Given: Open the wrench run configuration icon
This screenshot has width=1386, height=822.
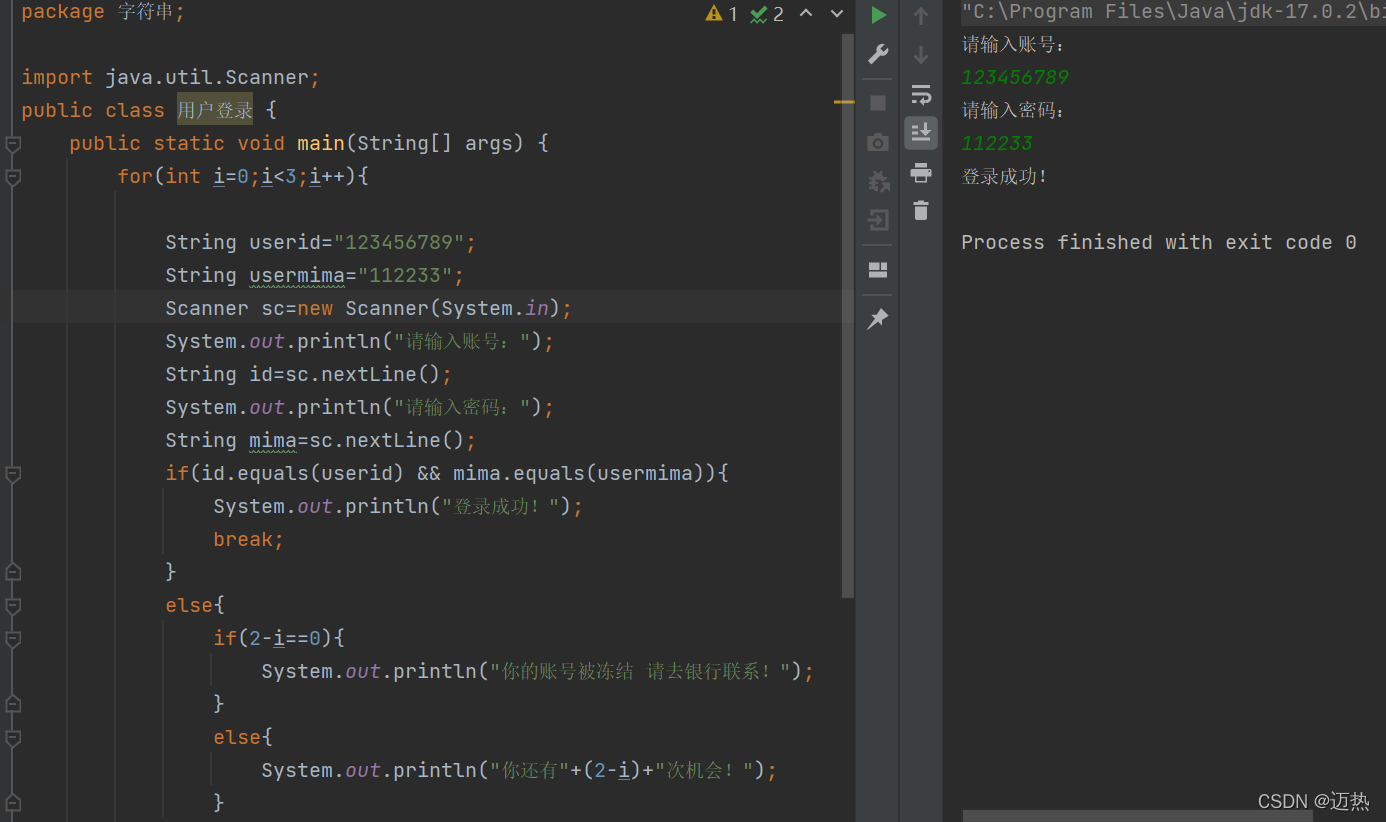Looking at the screenshot, I should click(878, 54).
